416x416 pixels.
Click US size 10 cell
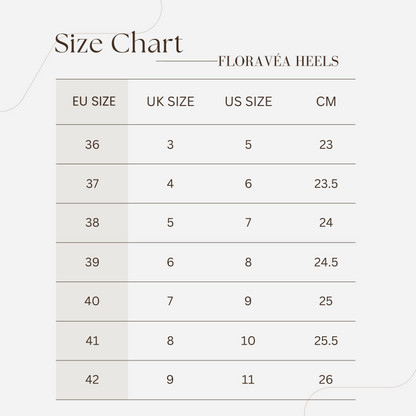(x=248, y=340)
